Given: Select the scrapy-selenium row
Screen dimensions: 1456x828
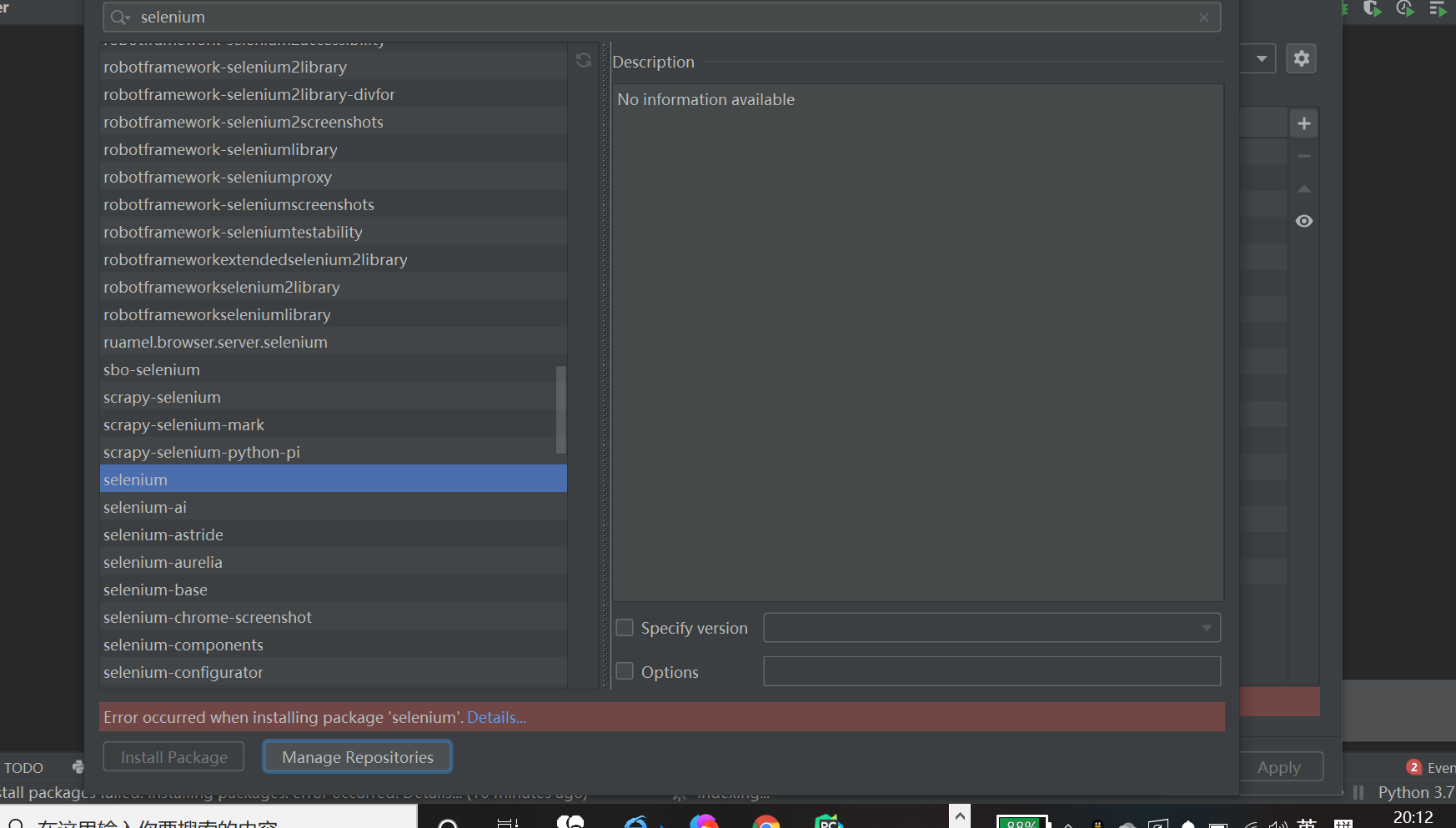Looking at the screenshot, I should point(334,396).
